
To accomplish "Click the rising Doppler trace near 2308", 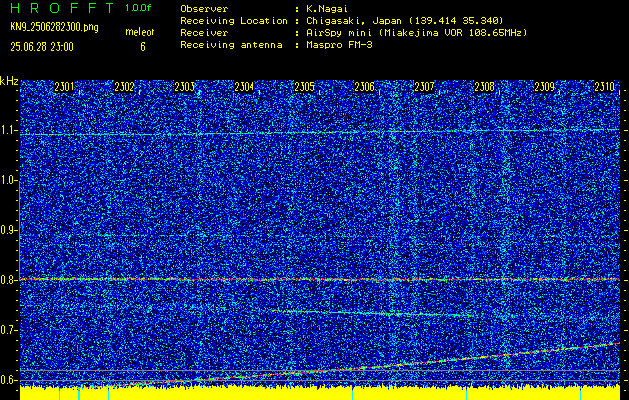I will (484, 357).
